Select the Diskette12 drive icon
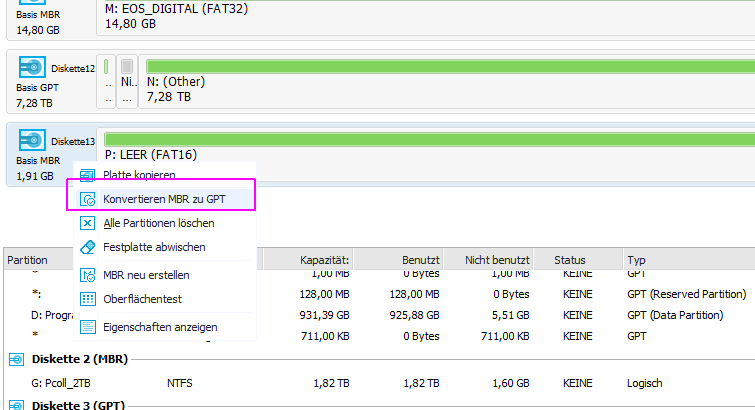Screen dimensions: 755x410 [x=33, y=68]
